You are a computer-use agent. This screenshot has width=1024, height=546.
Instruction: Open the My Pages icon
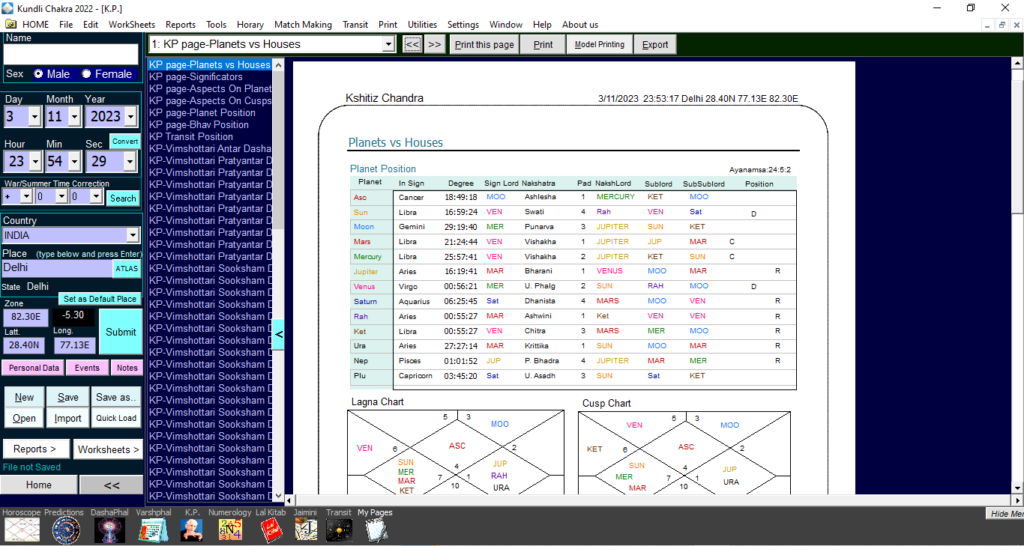pos(376,530)
